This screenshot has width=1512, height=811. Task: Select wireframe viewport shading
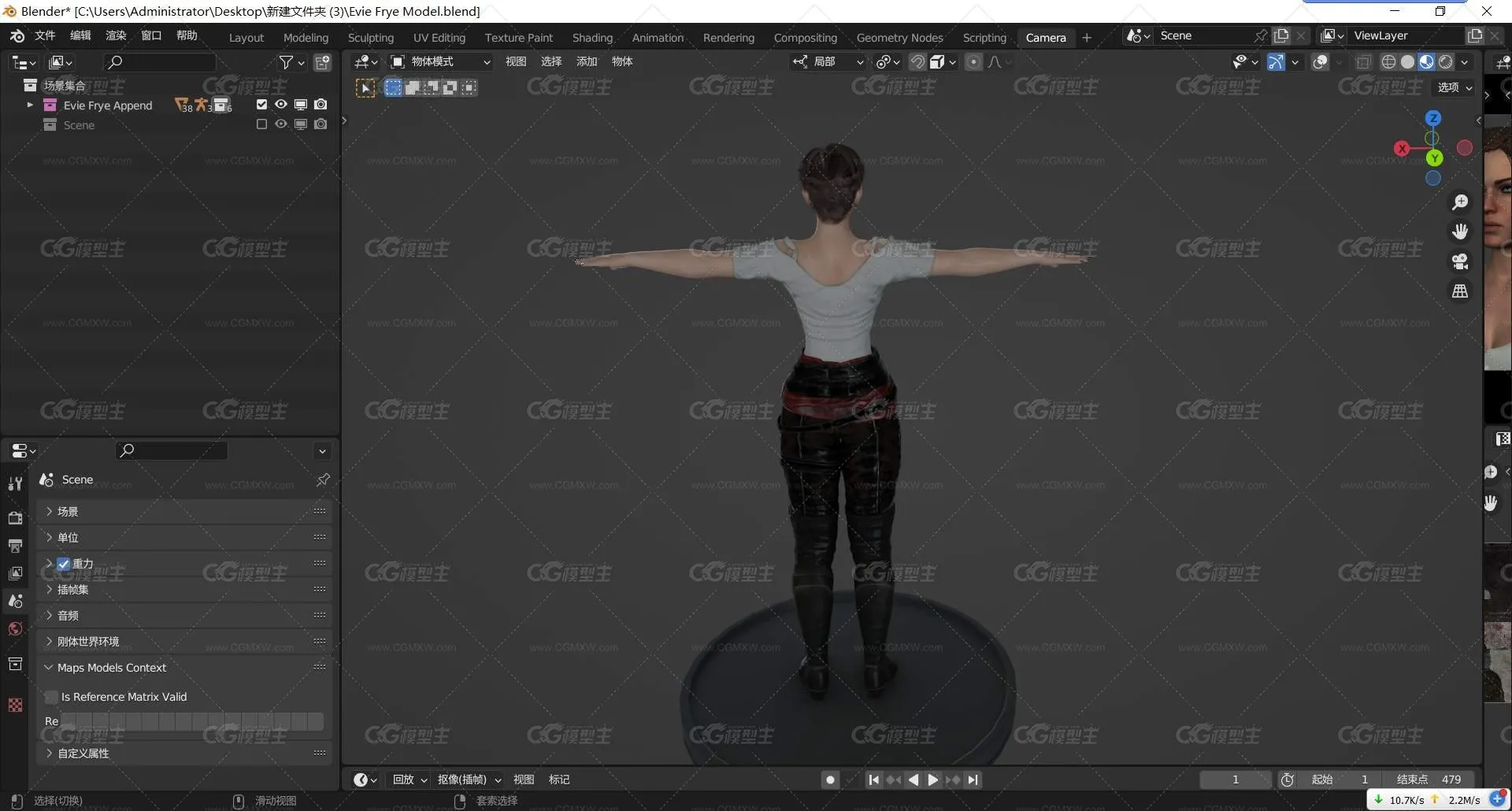(1388, 62)
